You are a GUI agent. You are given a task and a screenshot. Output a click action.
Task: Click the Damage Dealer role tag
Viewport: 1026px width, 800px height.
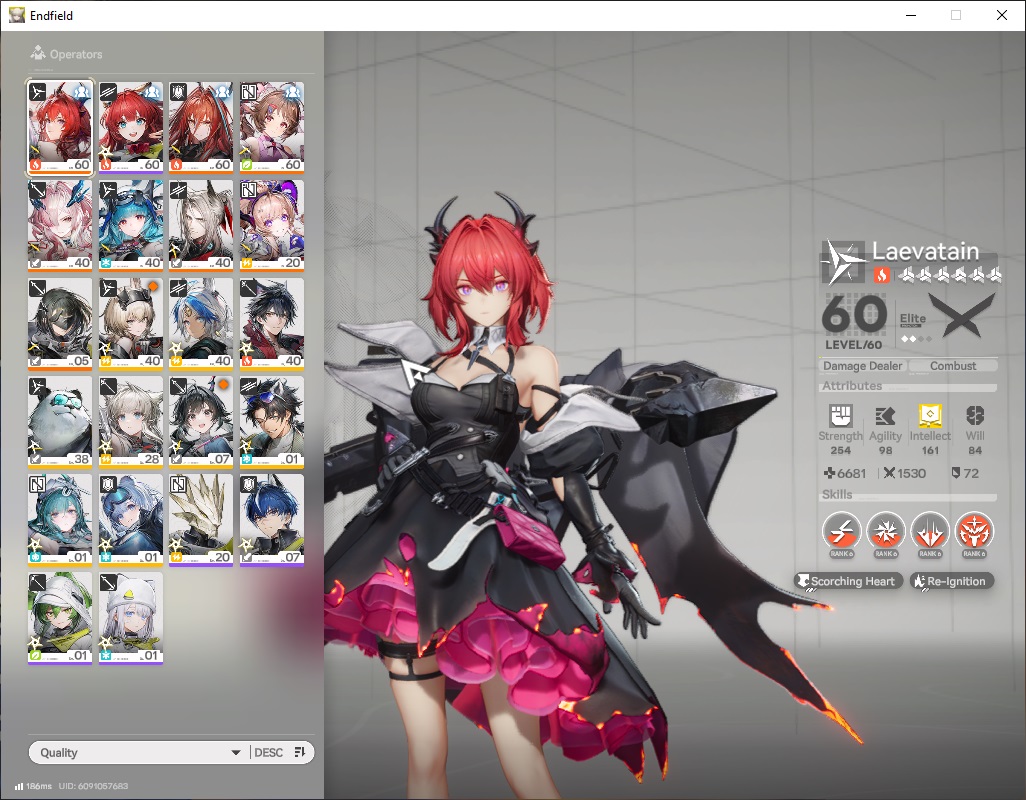coord(862,366)
